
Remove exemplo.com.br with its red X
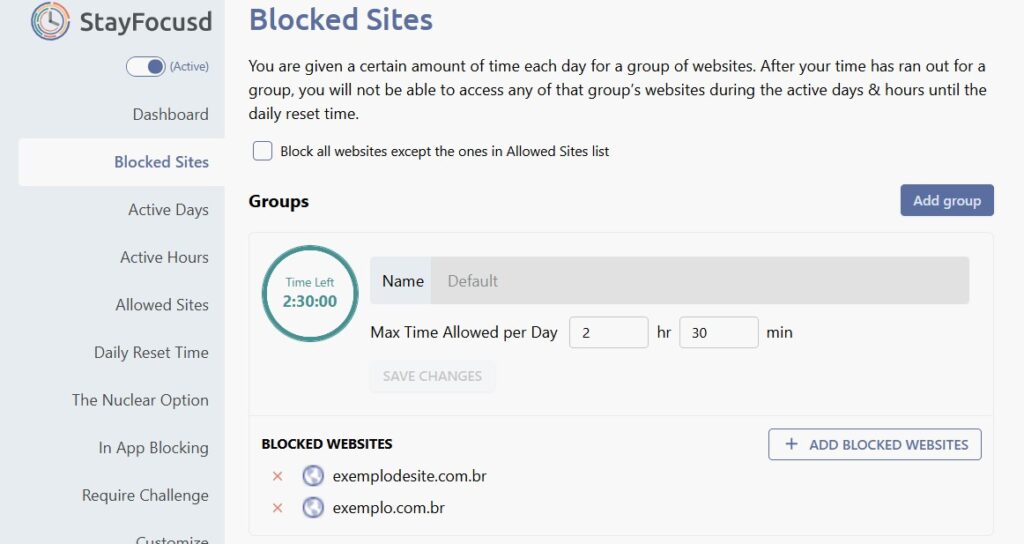click(x=278, y=507)
